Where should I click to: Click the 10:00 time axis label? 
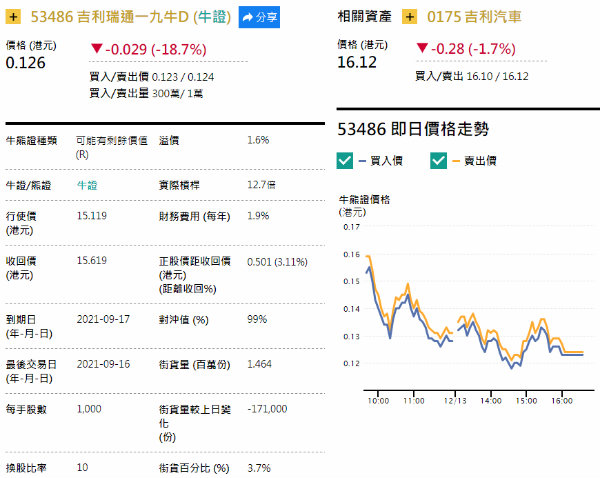pos(378,401)
